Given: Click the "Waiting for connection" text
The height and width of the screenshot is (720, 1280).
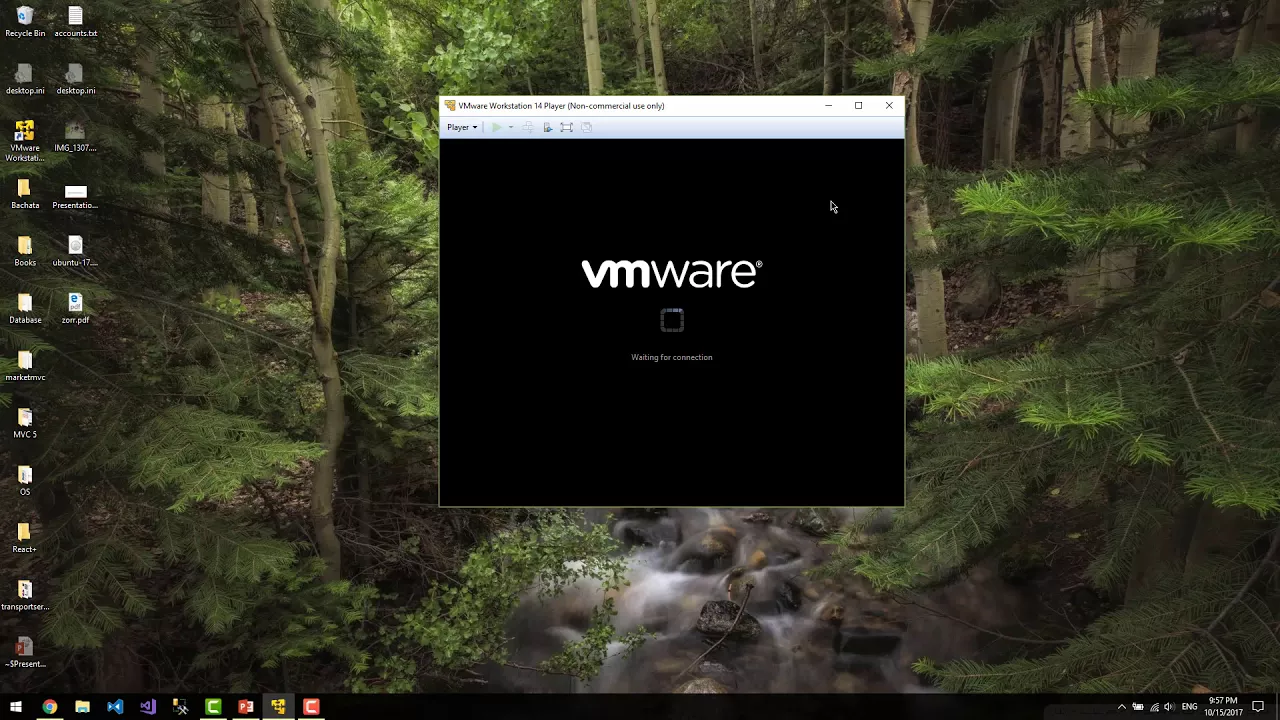Looking at the screenshot, I should click(672, 357).
